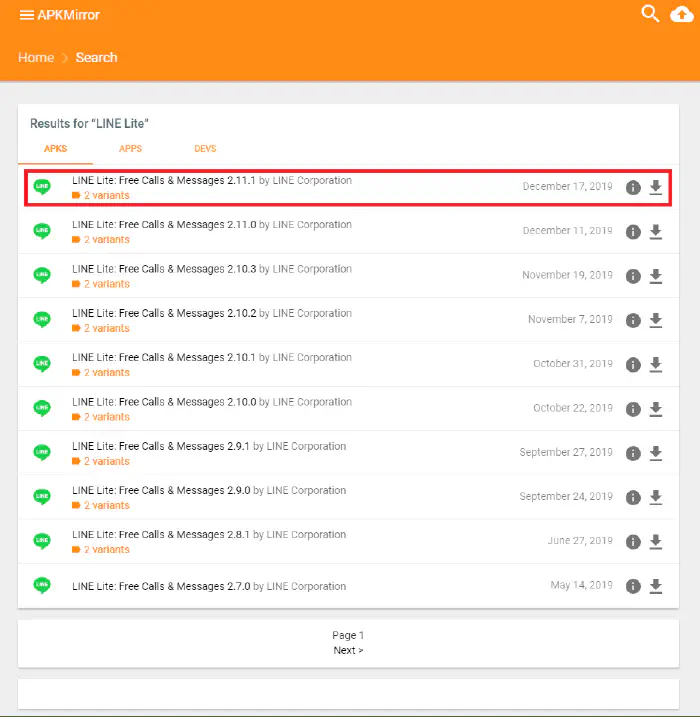Screen dimensions: 700x717
Task: Open LINE Lite 2.10.1 title link
Action: pyautogui.click(x=164, y=357)
